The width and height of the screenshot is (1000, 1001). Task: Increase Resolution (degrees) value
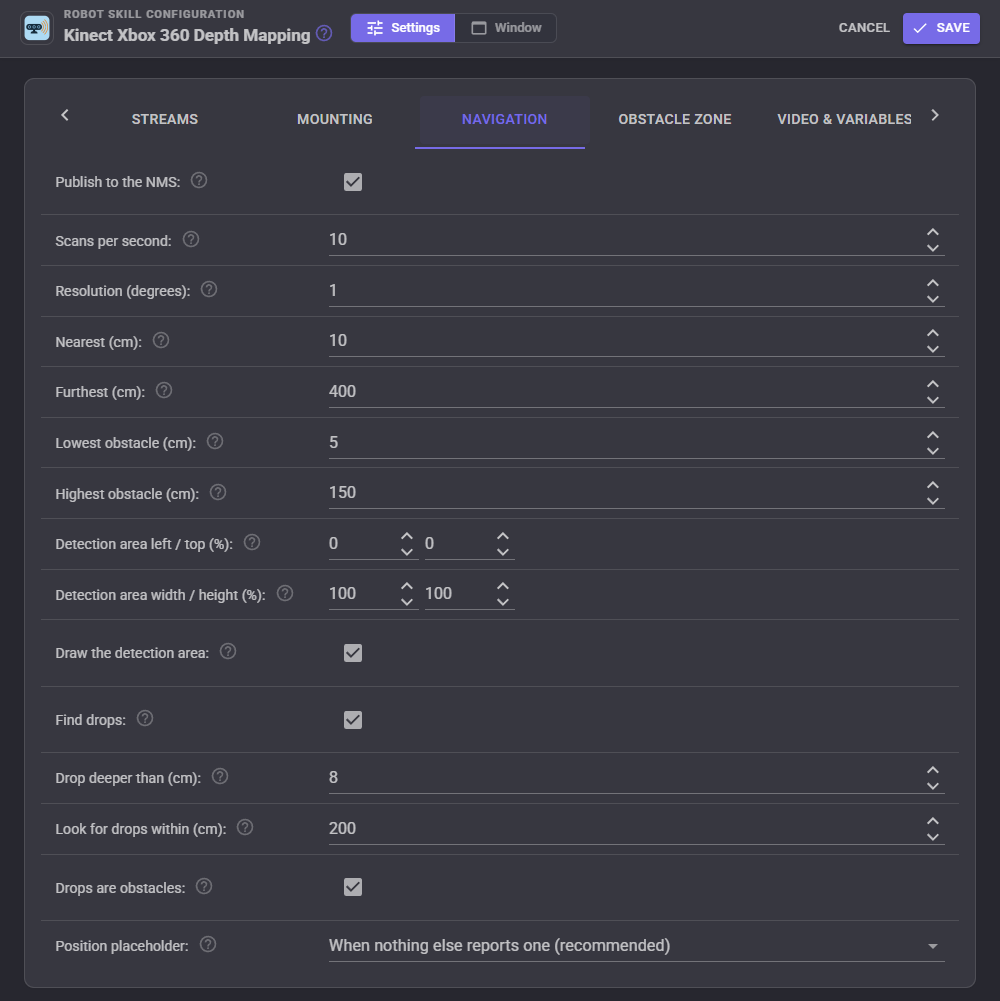point(933,283)
